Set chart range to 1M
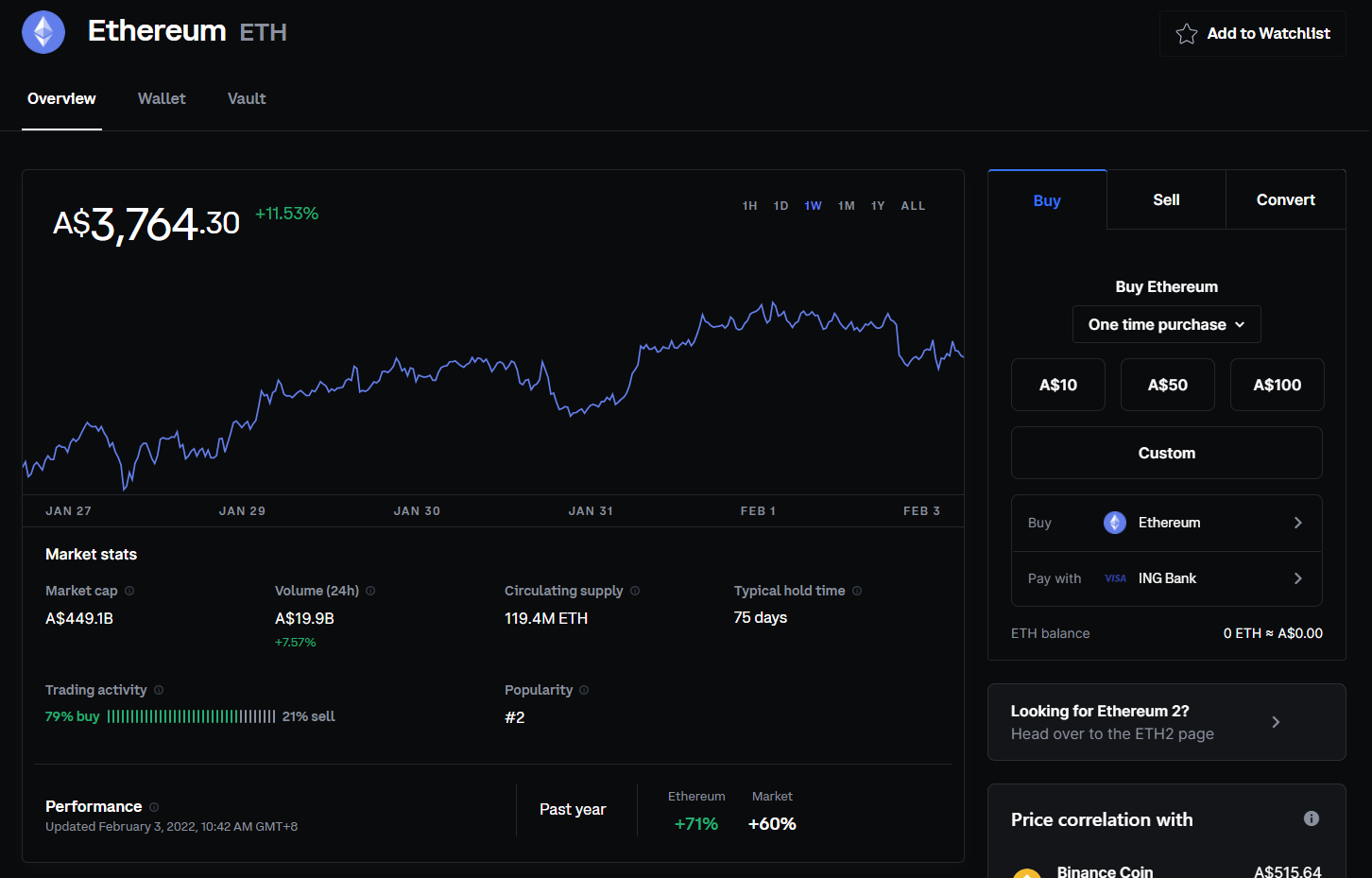 point(847,206)
